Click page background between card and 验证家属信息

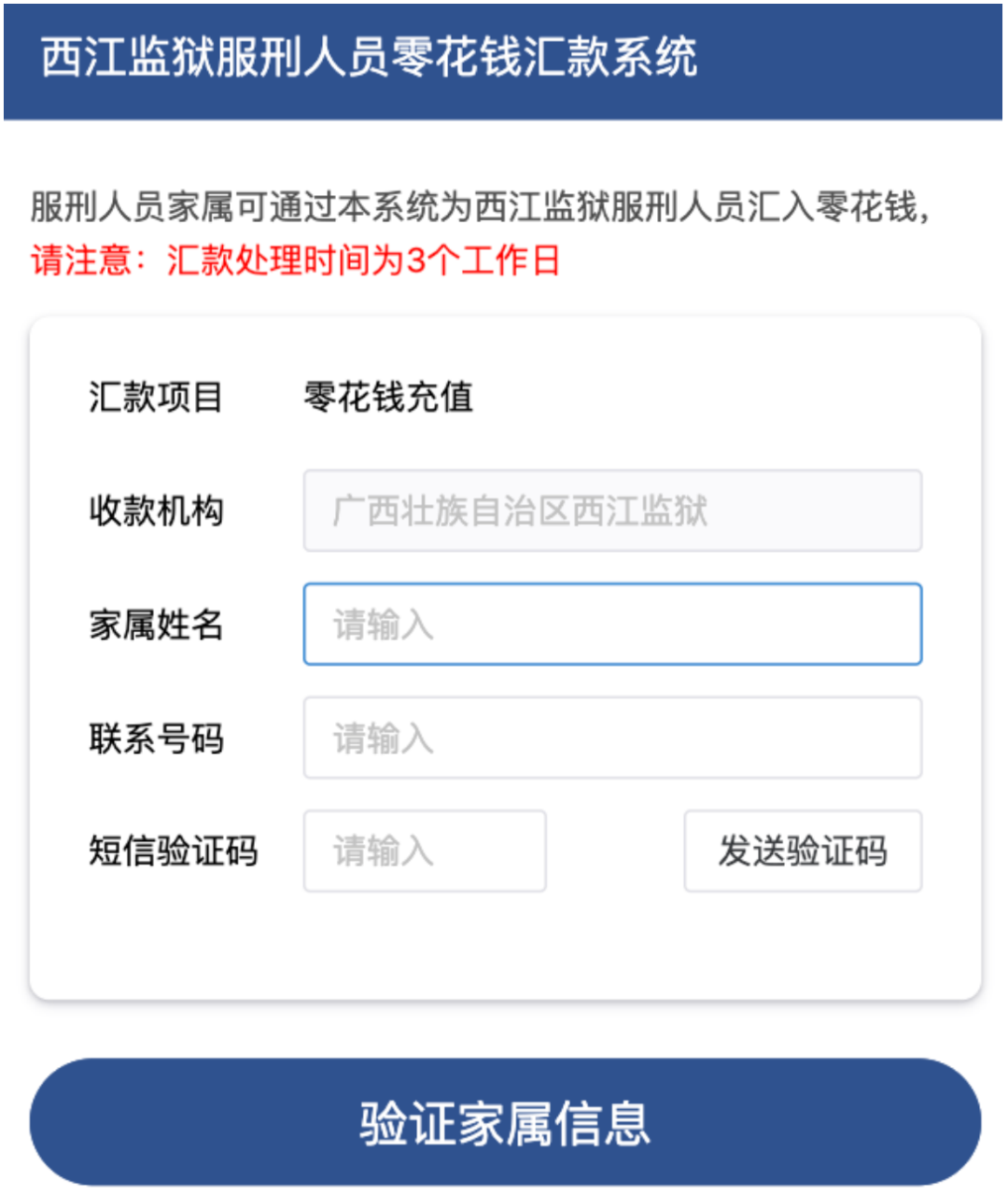coord(505,1029)
